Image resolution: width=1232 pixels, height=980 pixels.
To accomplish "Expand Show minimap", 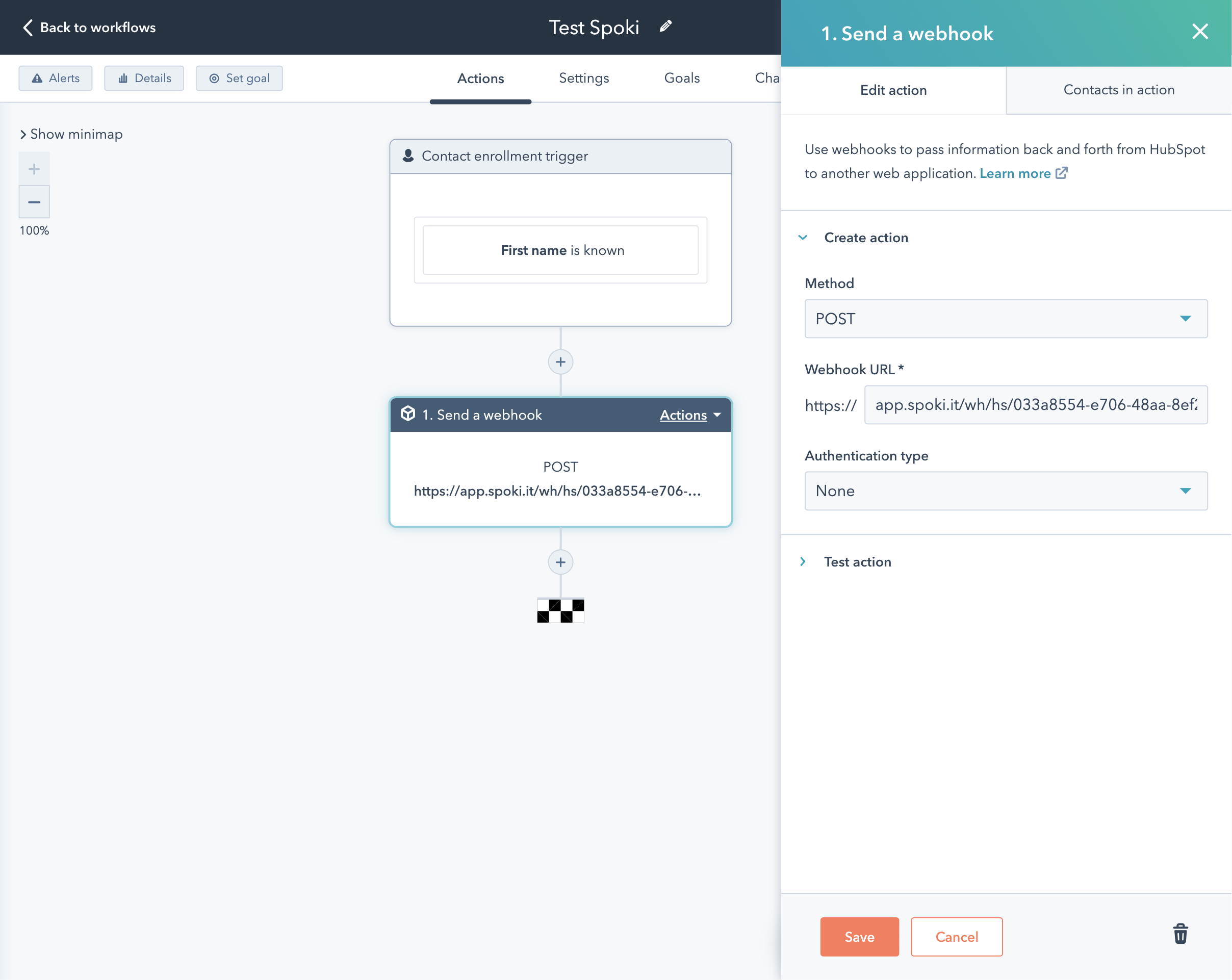I will [x=71, y=134].
